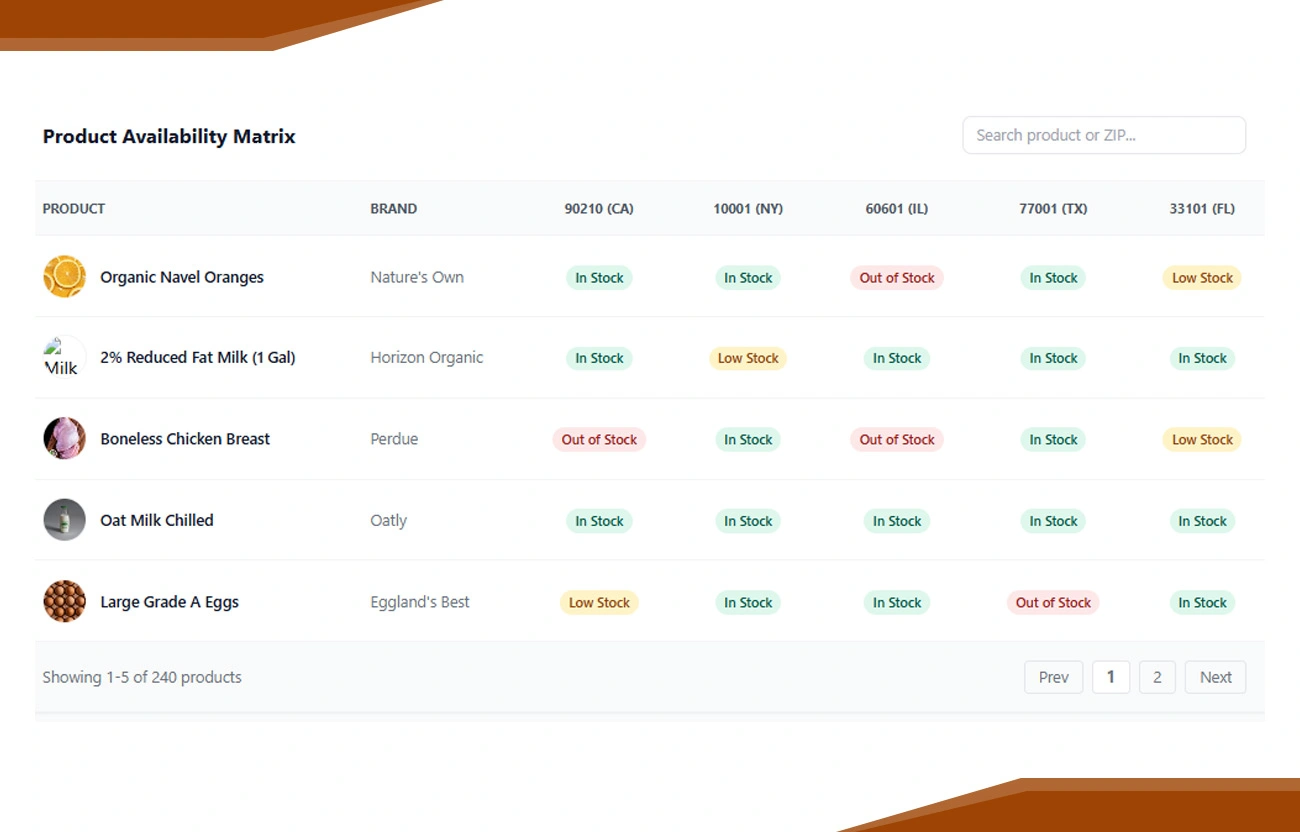Click the Boneless Chicken Breast product image

[x=64, y=439]
